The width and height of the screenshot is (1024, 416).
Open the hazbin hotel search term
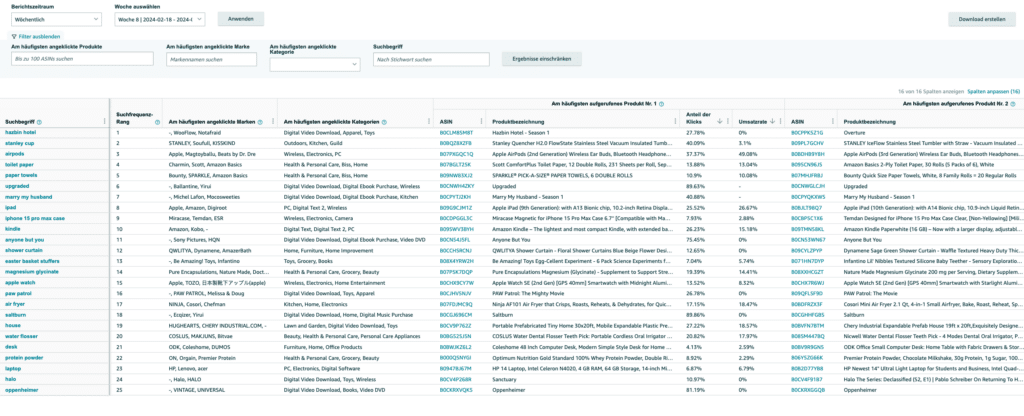coord(21,133)
